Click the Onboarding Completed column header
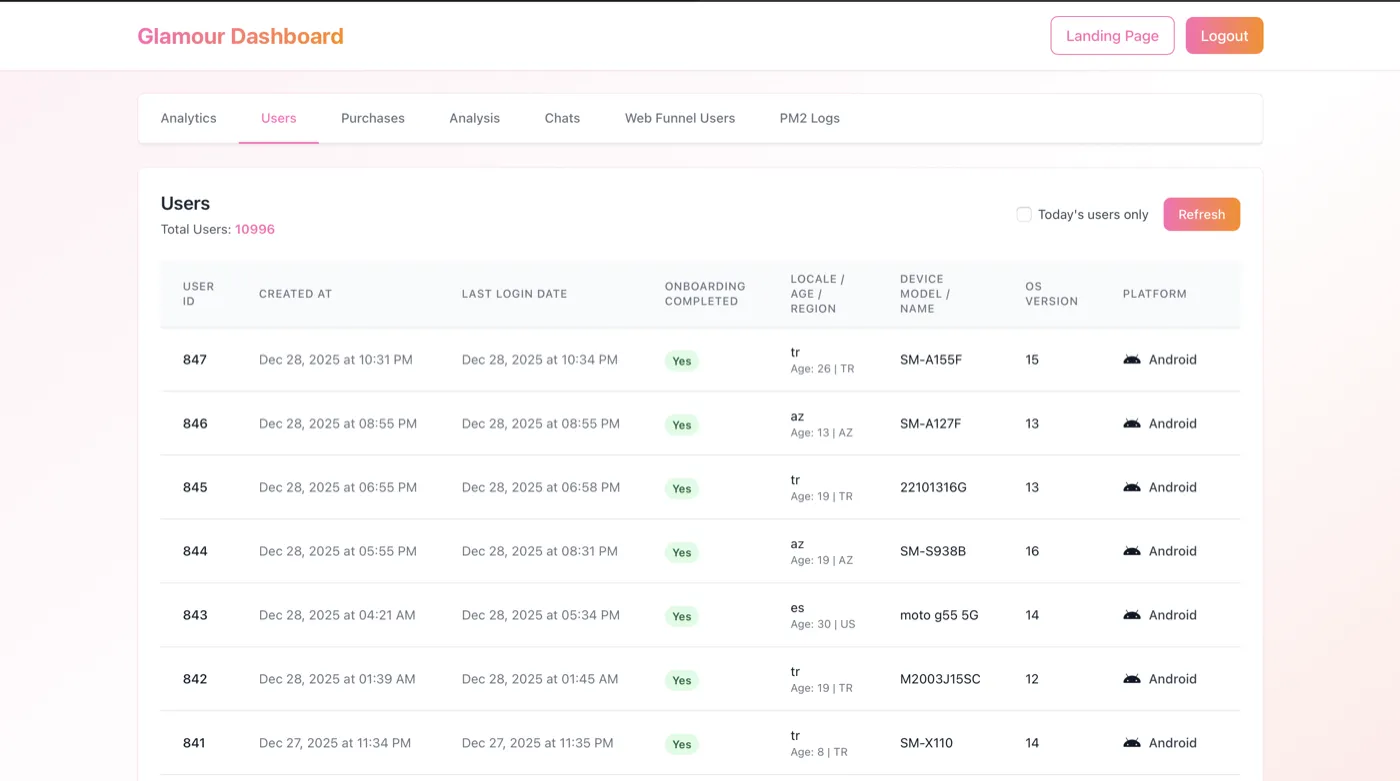This screenshot has width=1400, height=781. coord(705,294)
